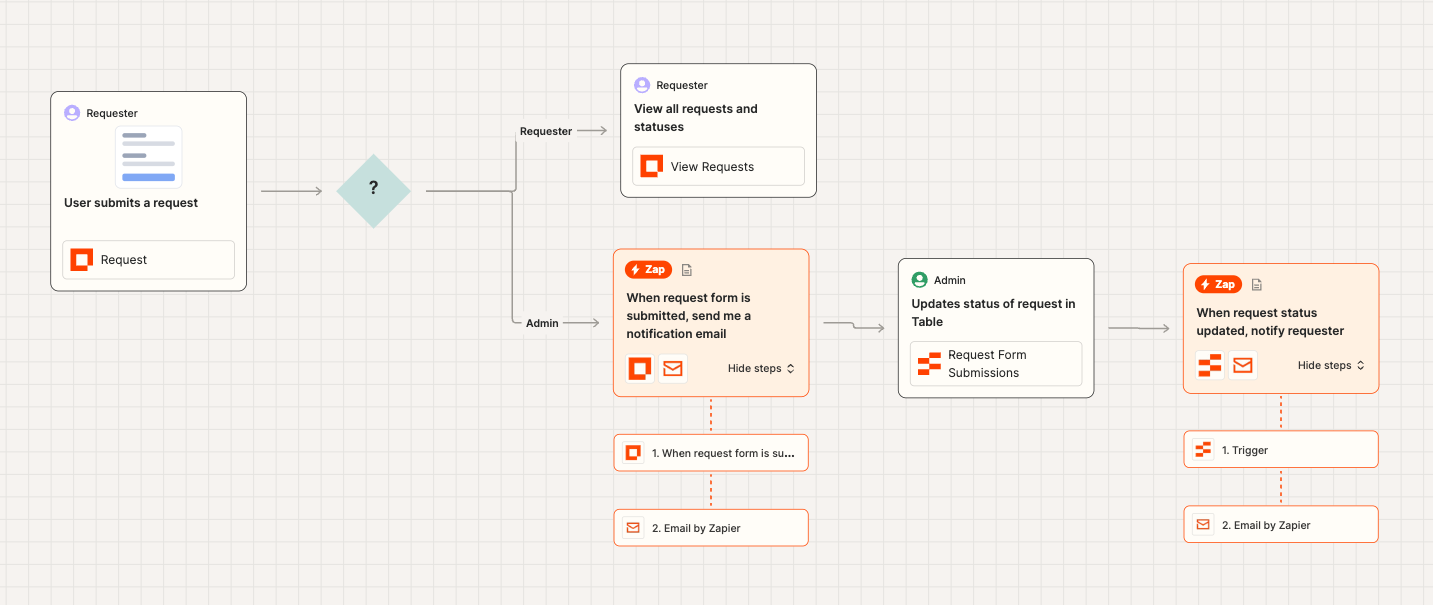
Task: Click the Email by Zapier envelope icon on the notification Zap
Action: (x=672, y=369)
